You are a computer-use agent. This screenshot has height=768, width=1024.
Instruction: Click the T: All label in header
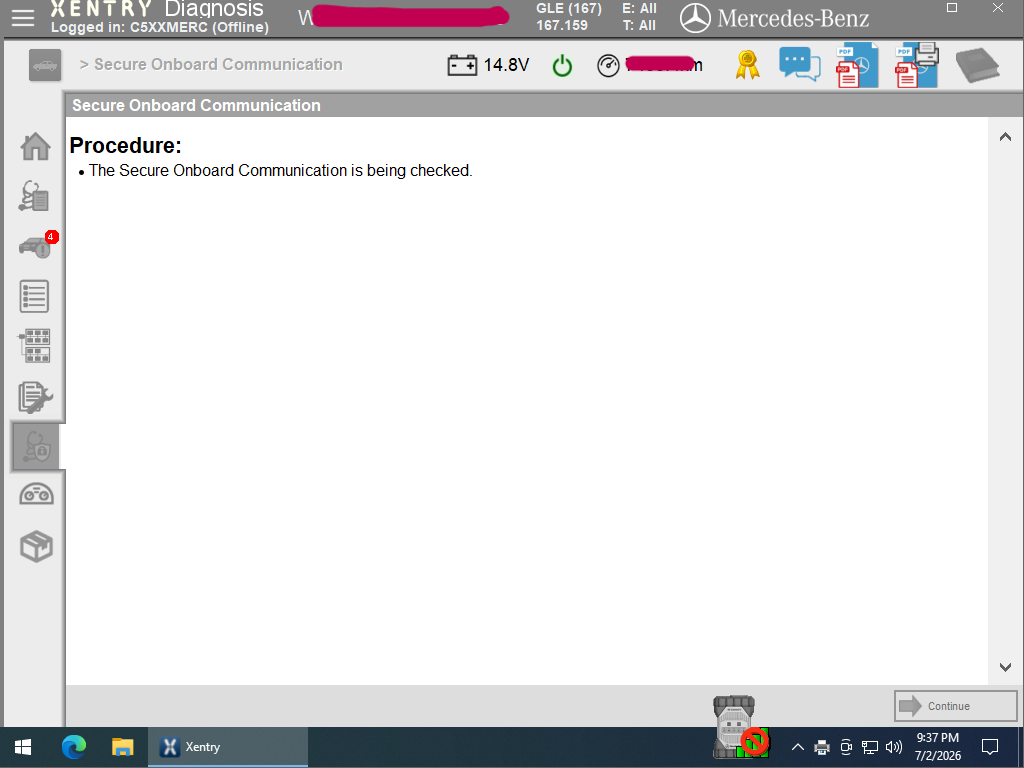tap(639, 25)
